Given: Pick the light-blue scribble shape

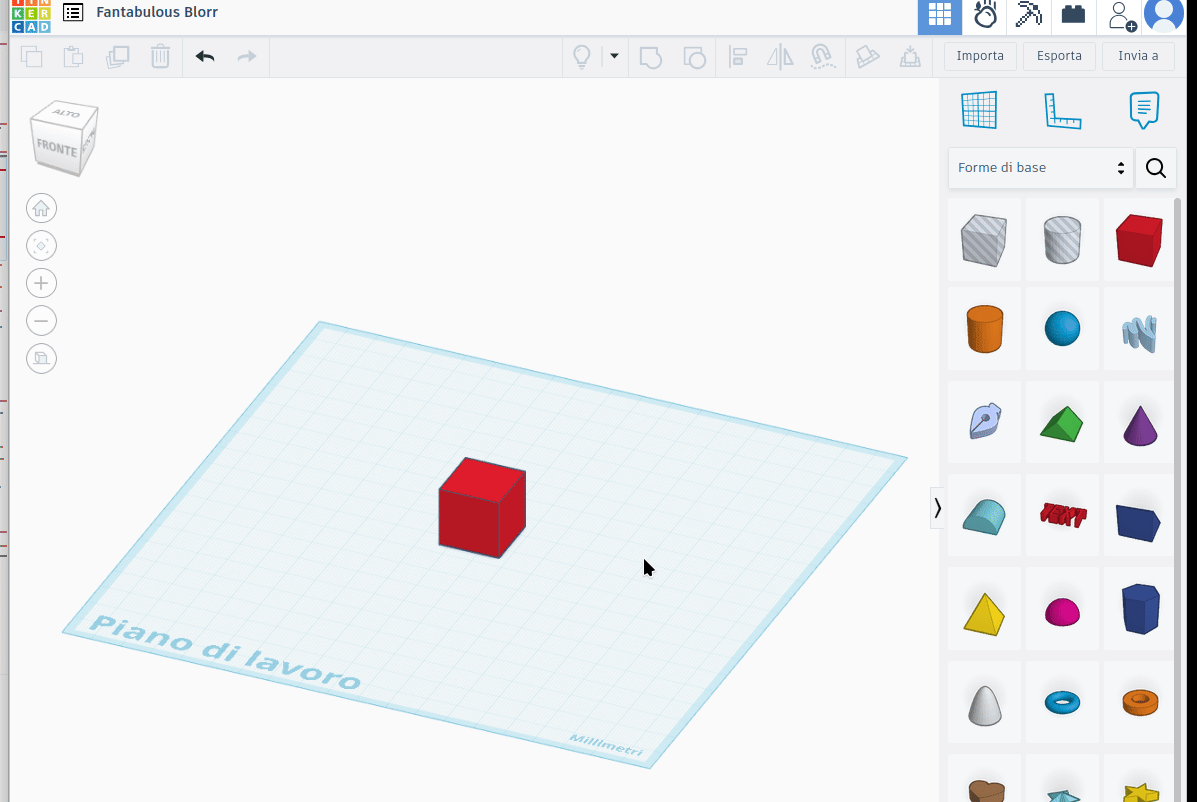Looking at the screenshot, I should tap(1139, 333).
